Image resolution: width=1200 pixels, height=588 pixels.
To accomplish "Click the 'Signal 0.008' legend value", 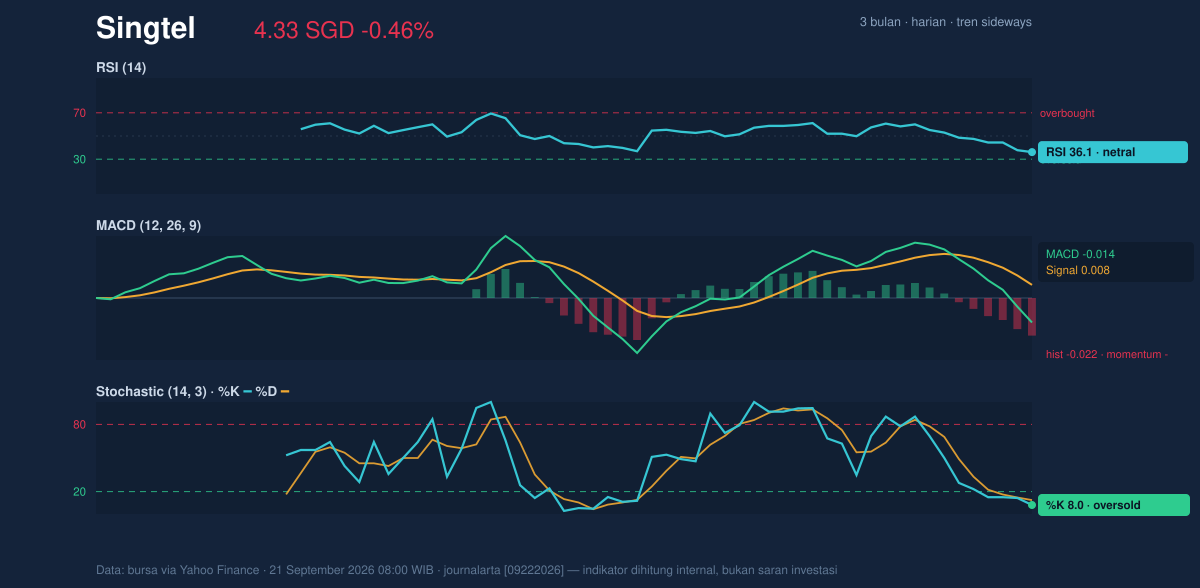I will [1078, 270].
